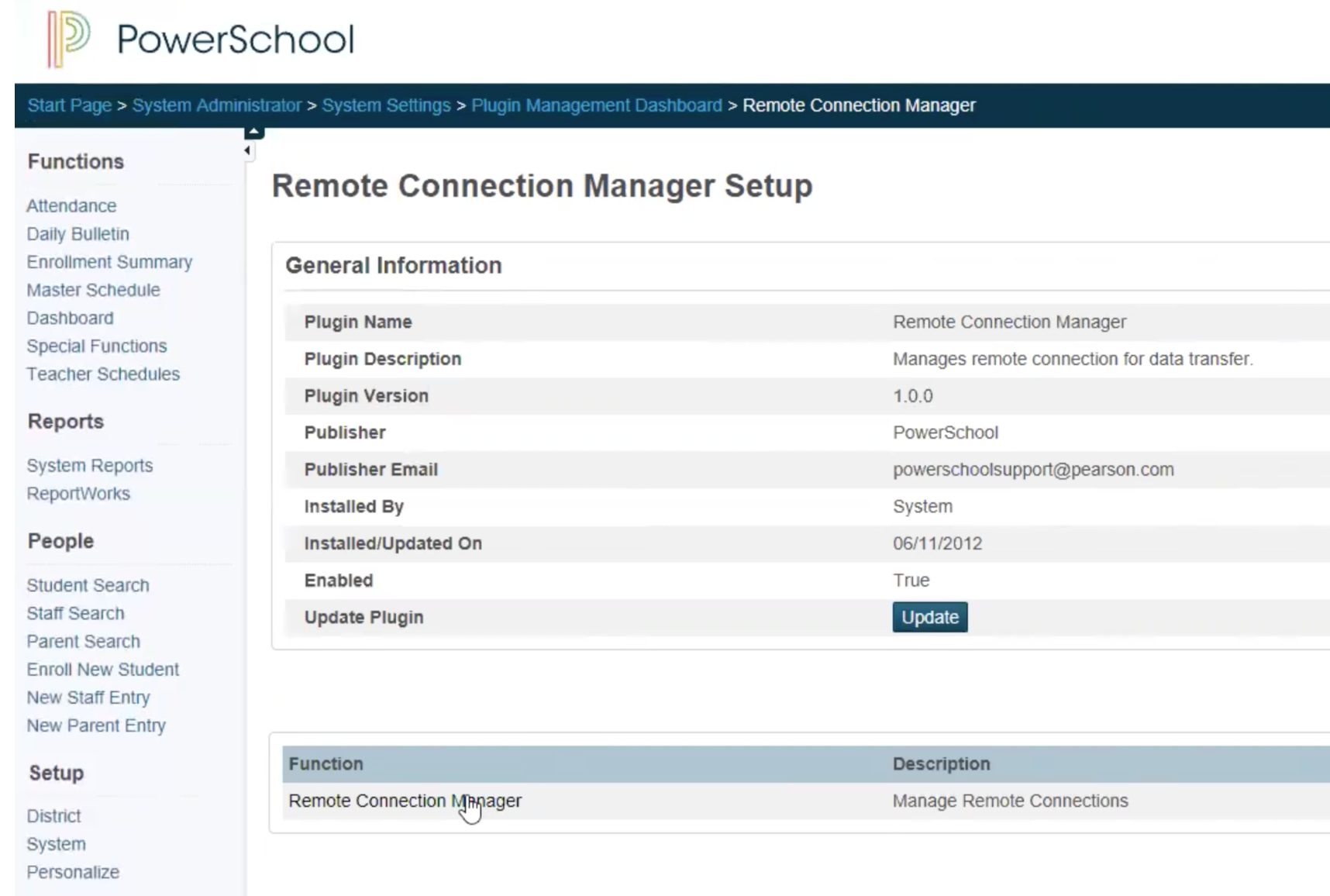Collapse the header using the up arrow
Screen dimensions: 1330x896
pos(253,133)
